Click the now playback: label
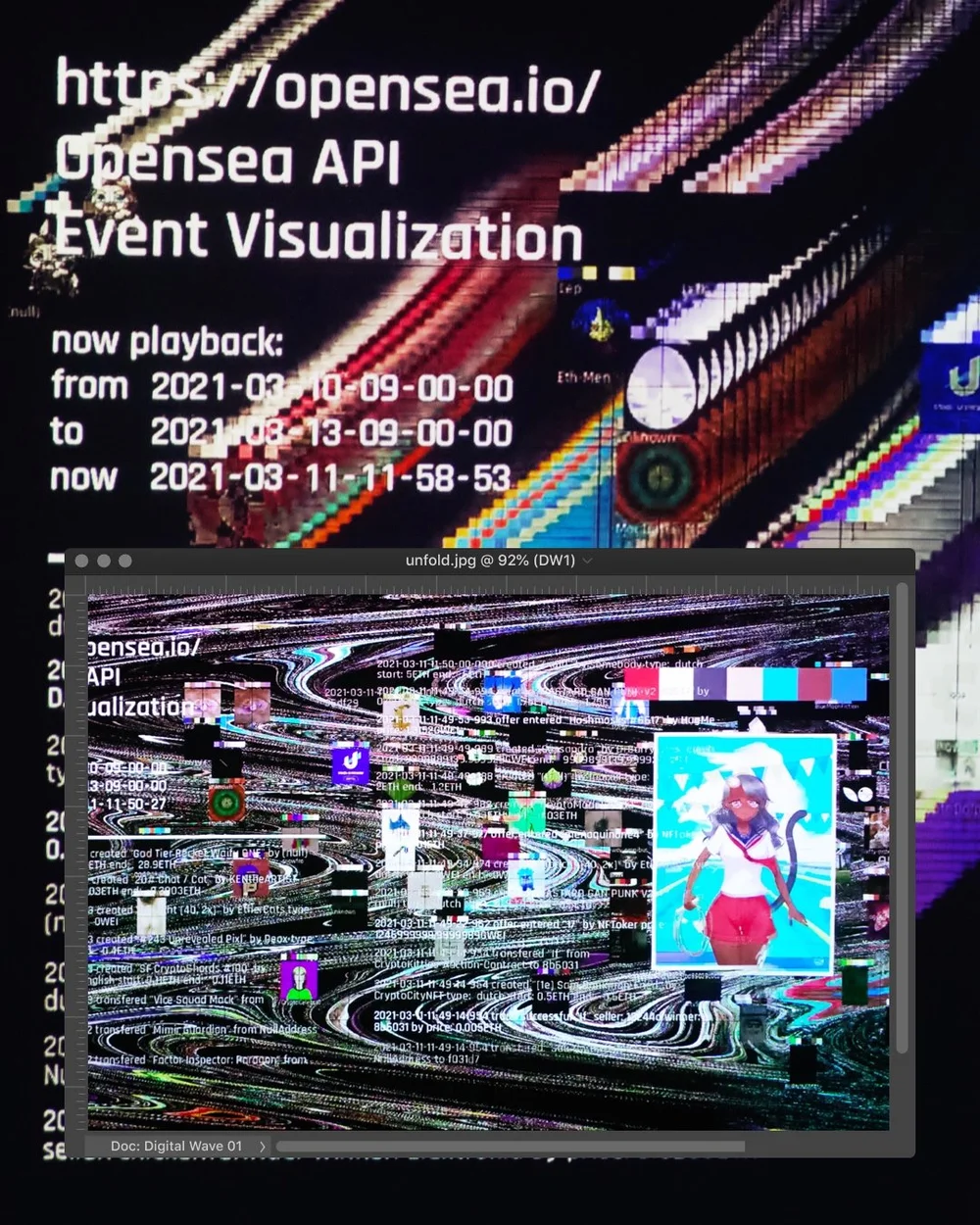 [x=168, y=342]
